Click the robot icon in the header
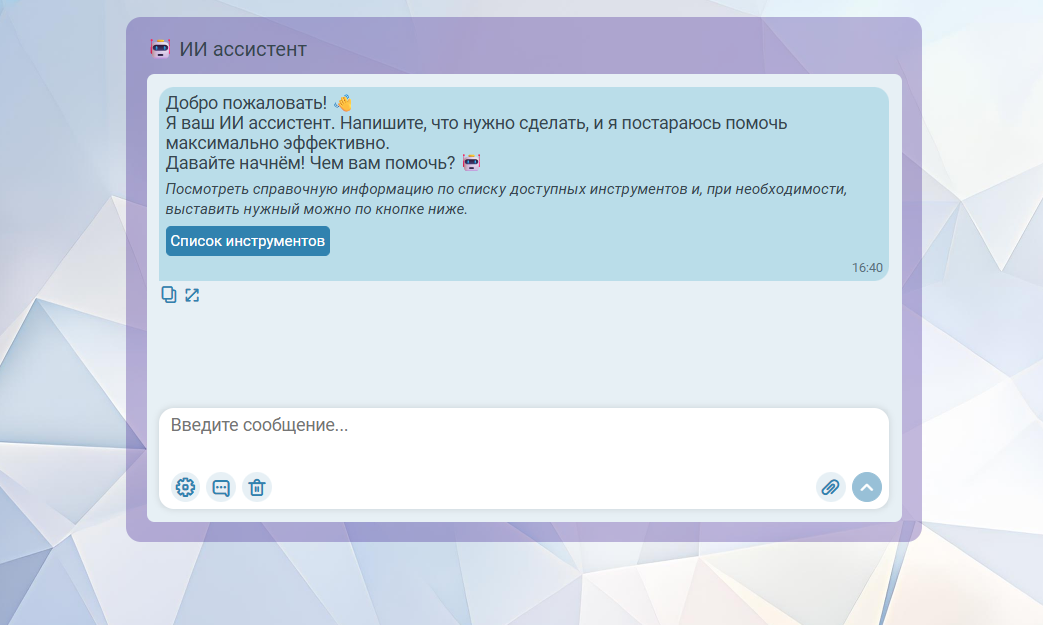The width and height of the screenshot is (1043, 625). coord(160,48)
